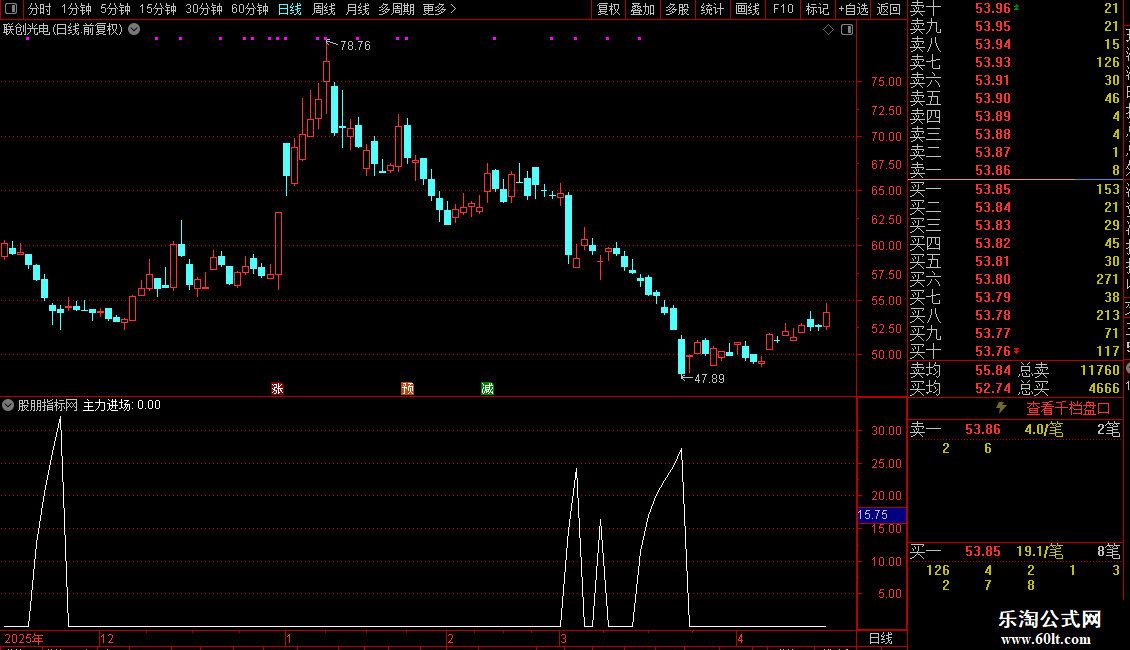1130x650 pixels.
Task: Click the 复权 button
Action: tap(608, 9)
